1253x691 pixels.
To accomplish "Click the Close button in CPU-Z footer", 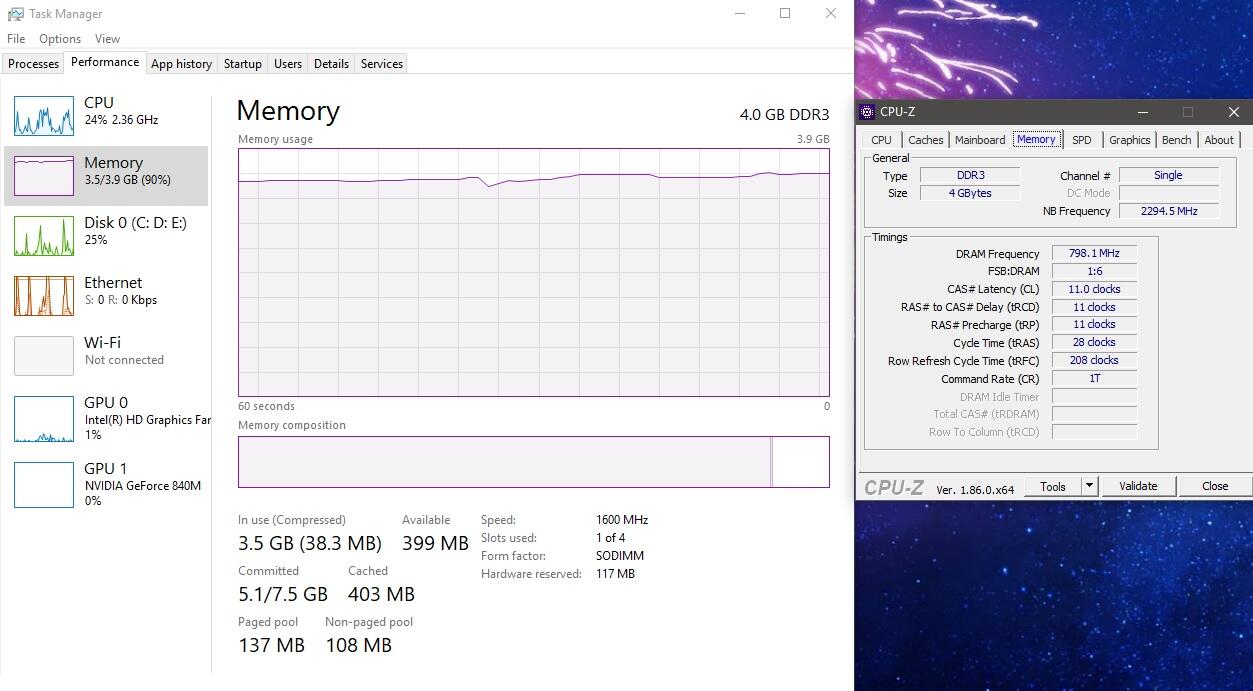I will (x=1215, y=486).
